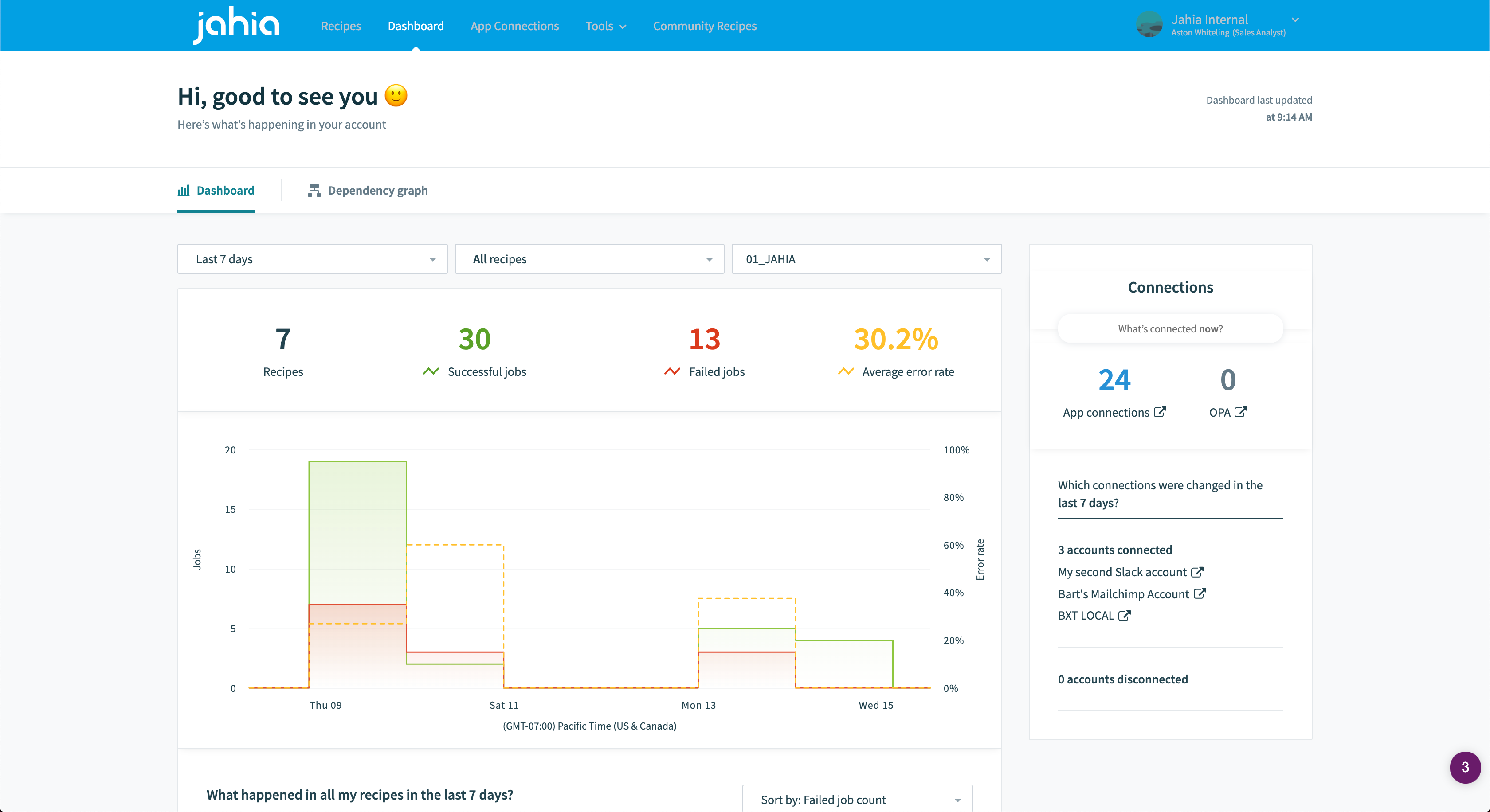The image size is (1490, 812).
Task: Open My second Slack account link icon
Action: pyautogui.click(x=1197, y=572)
